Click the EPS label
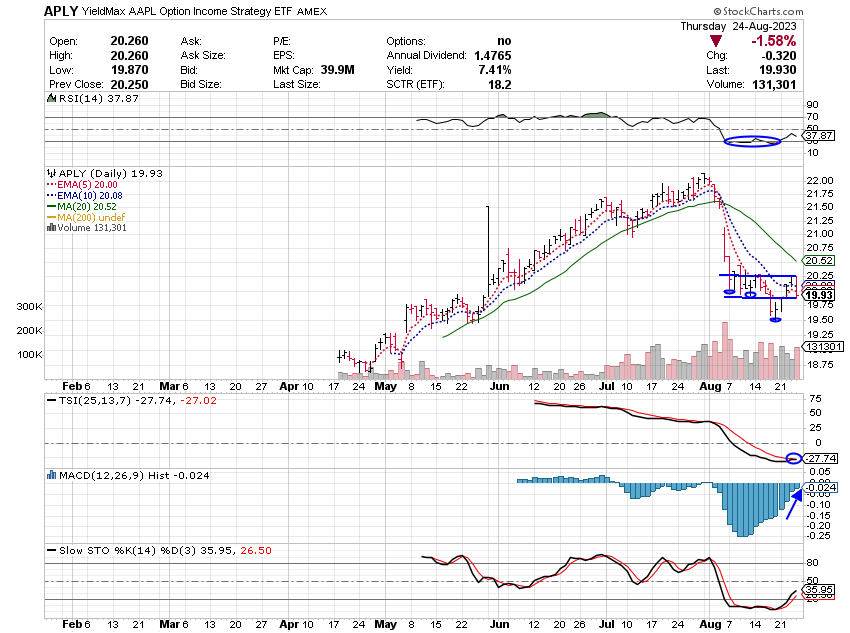The image size is (850, 633). click(284, 55)
